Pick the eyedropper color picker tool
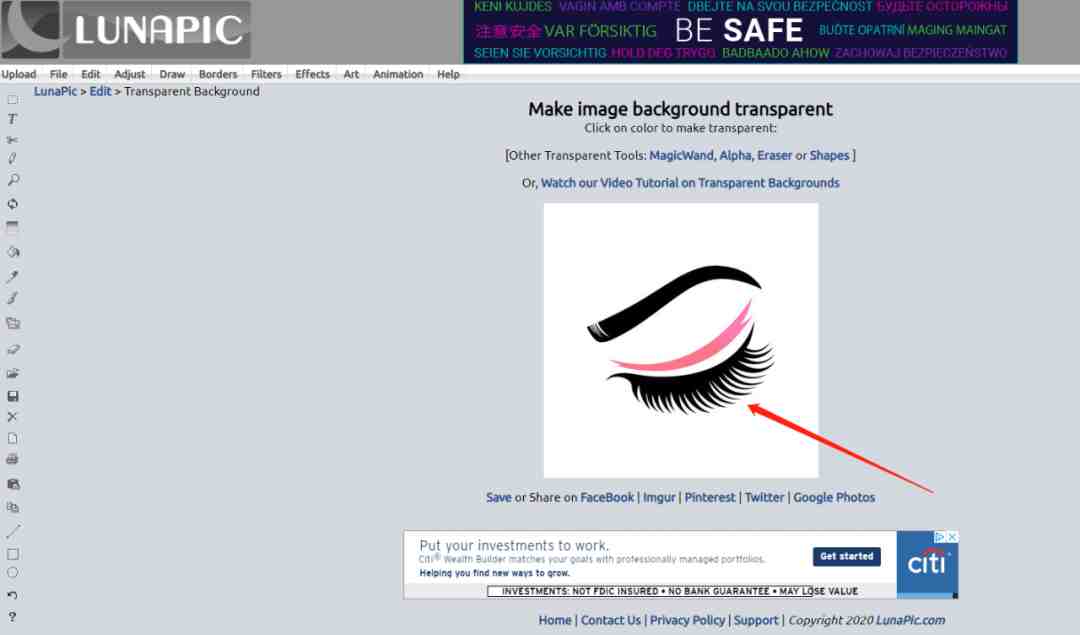The image size is (1080, 635). 12,276
